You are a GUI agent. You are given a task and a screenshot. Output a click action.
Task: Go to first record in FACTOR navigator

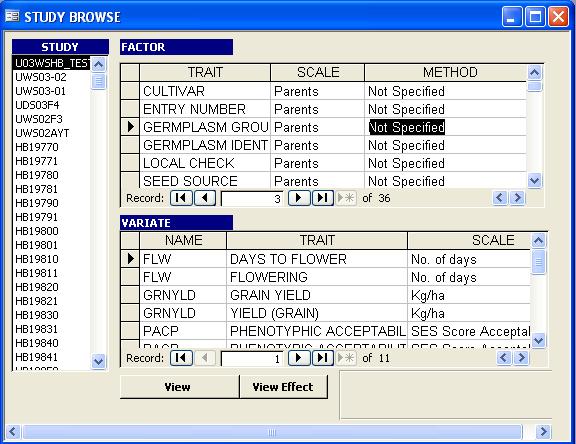(181, 198)
